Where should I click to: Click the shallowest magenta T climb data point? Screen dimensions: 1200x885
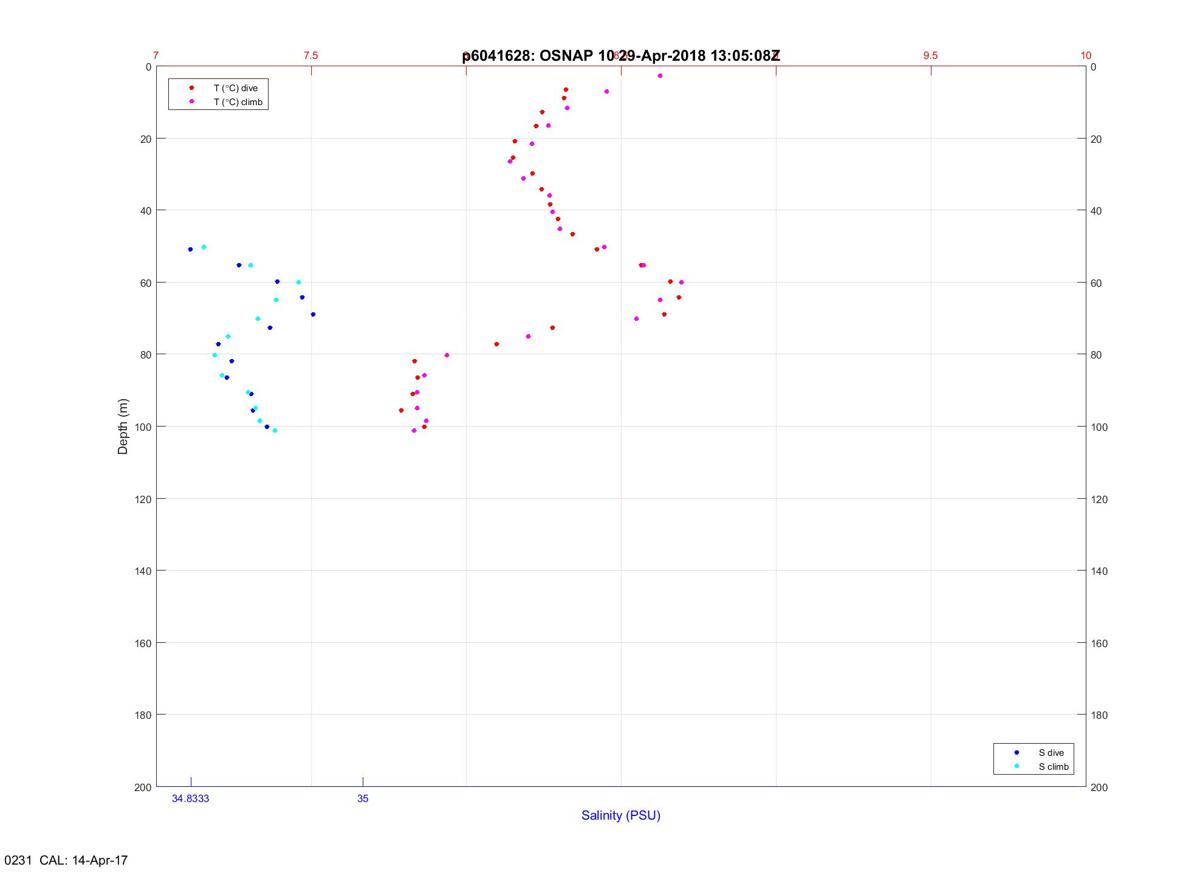pyautogui.click(x=660, y=76)
